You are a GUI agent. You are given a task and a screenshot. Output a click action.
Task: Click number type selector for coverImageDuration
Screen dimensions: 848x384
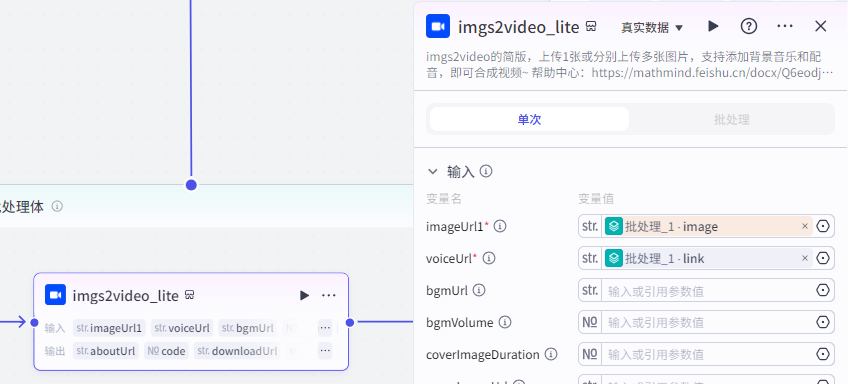click(590, 354)
